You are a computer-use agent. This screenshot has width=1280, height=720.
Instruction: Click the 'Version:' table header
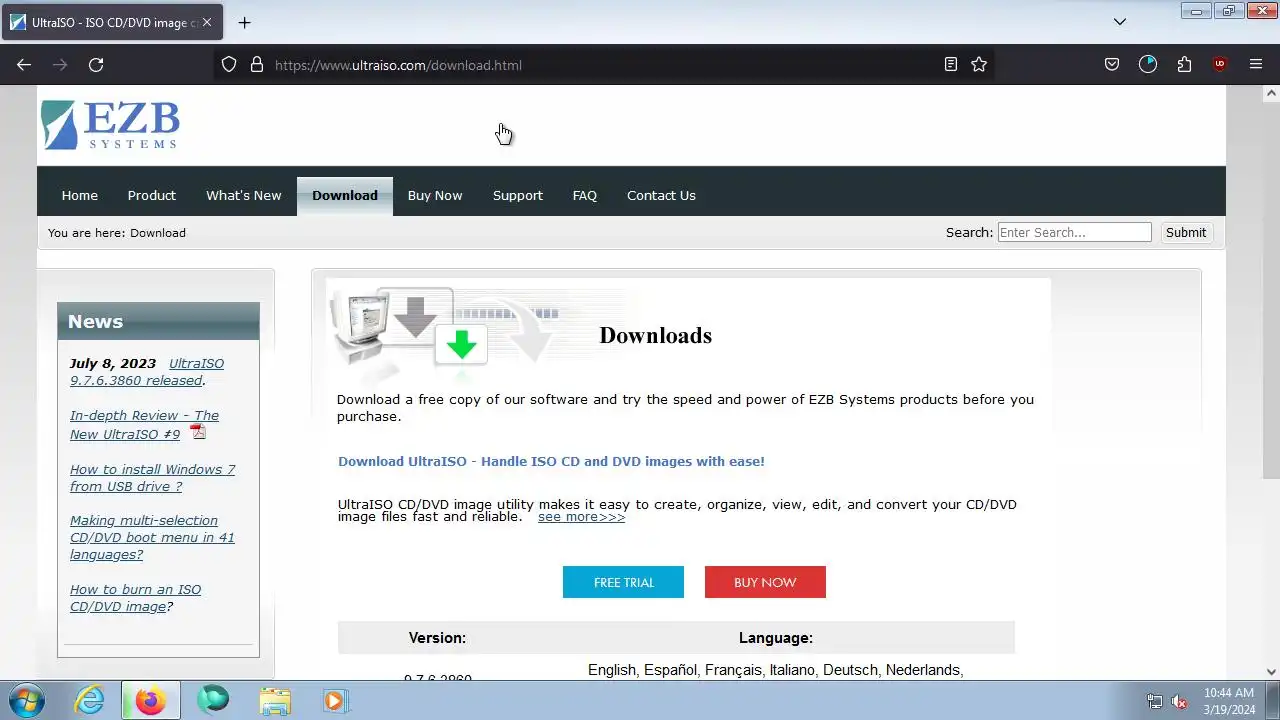click(x=437, y=638)
